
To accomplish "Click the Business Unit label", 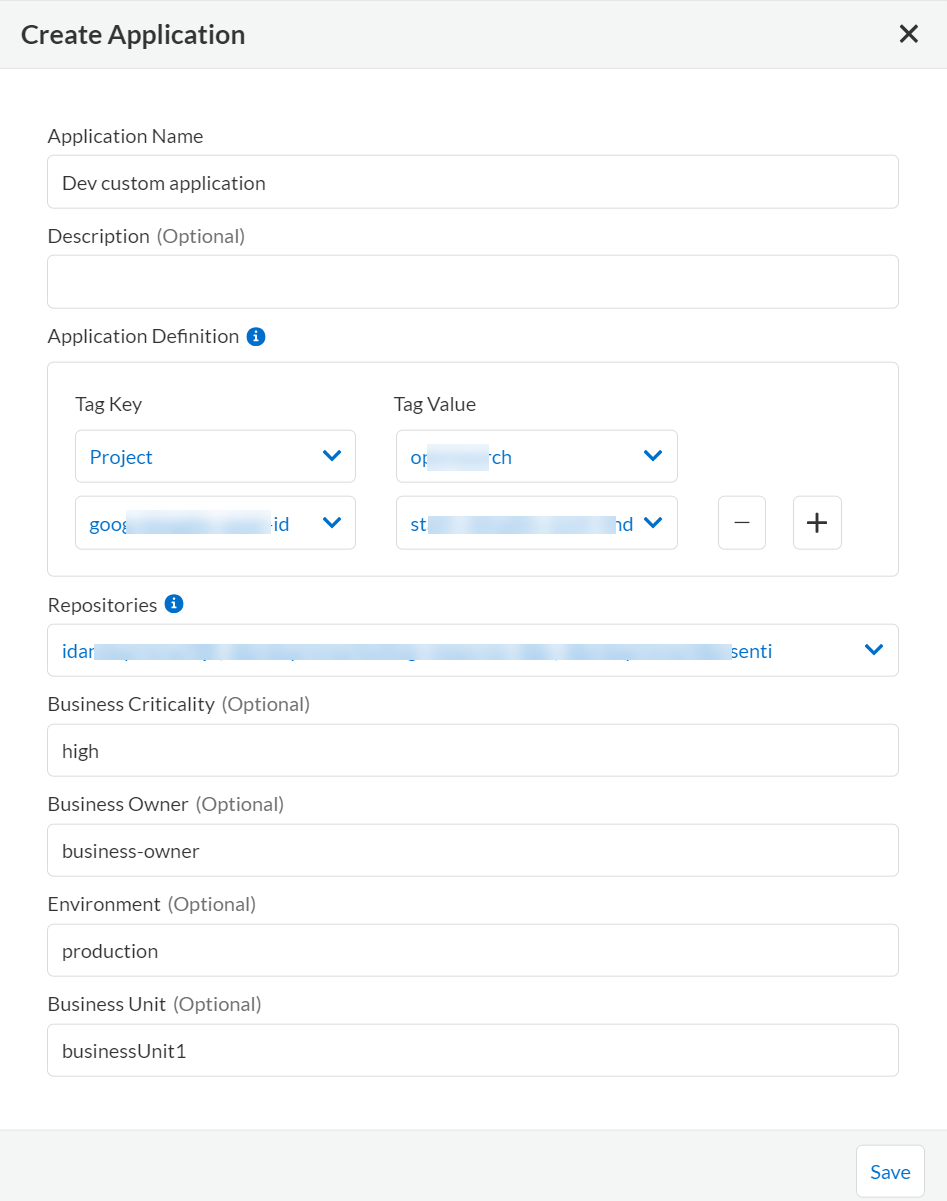I will click(107, 1005).
